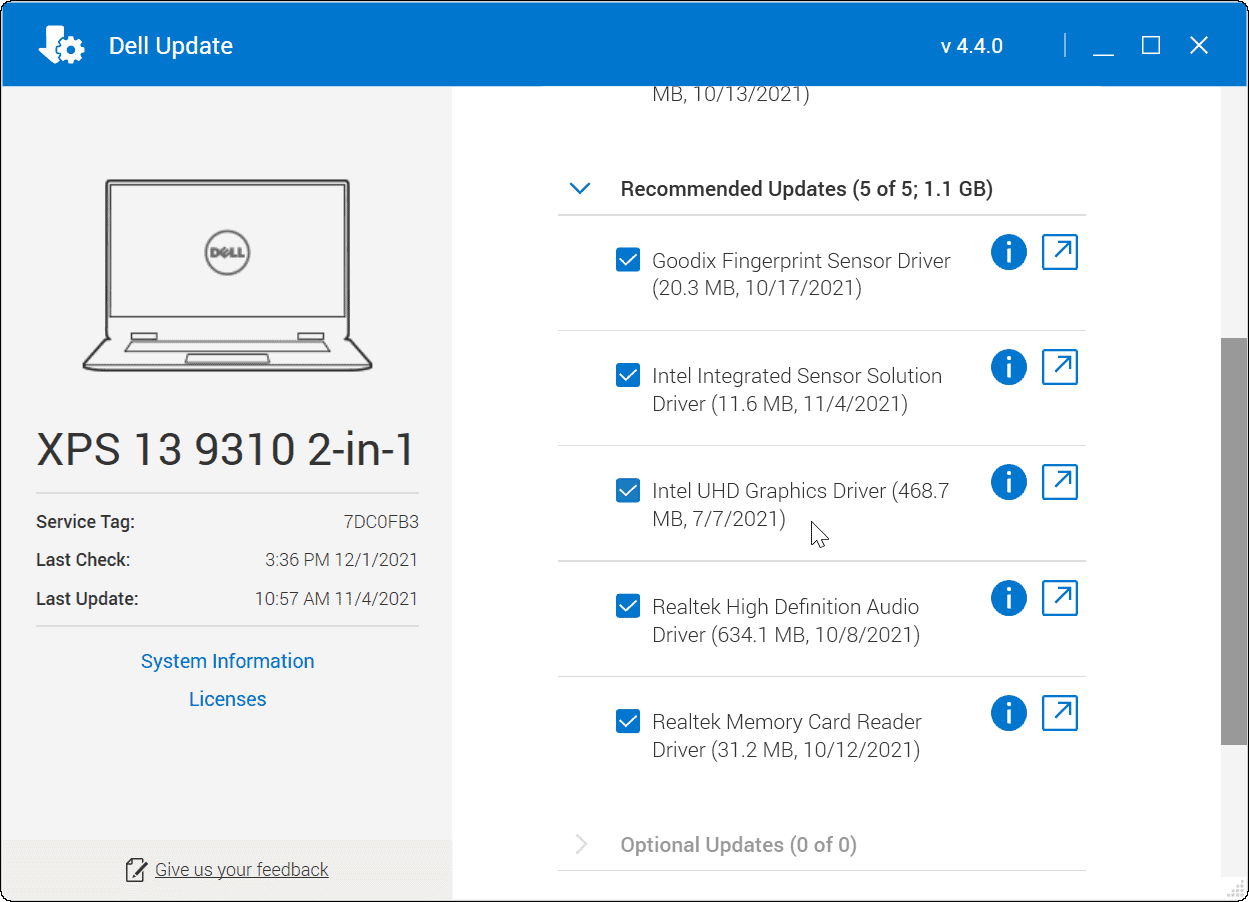This screenshot has width=1249, height=902.
Task: View details about Intel UHD Graphics Driver
Action: click(x=1008, y=482)
